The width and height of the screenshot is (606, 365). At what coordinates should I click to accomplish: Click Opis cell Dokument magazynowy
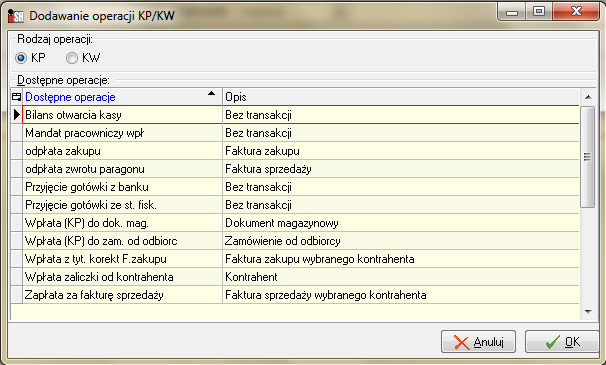click(401, 223)
